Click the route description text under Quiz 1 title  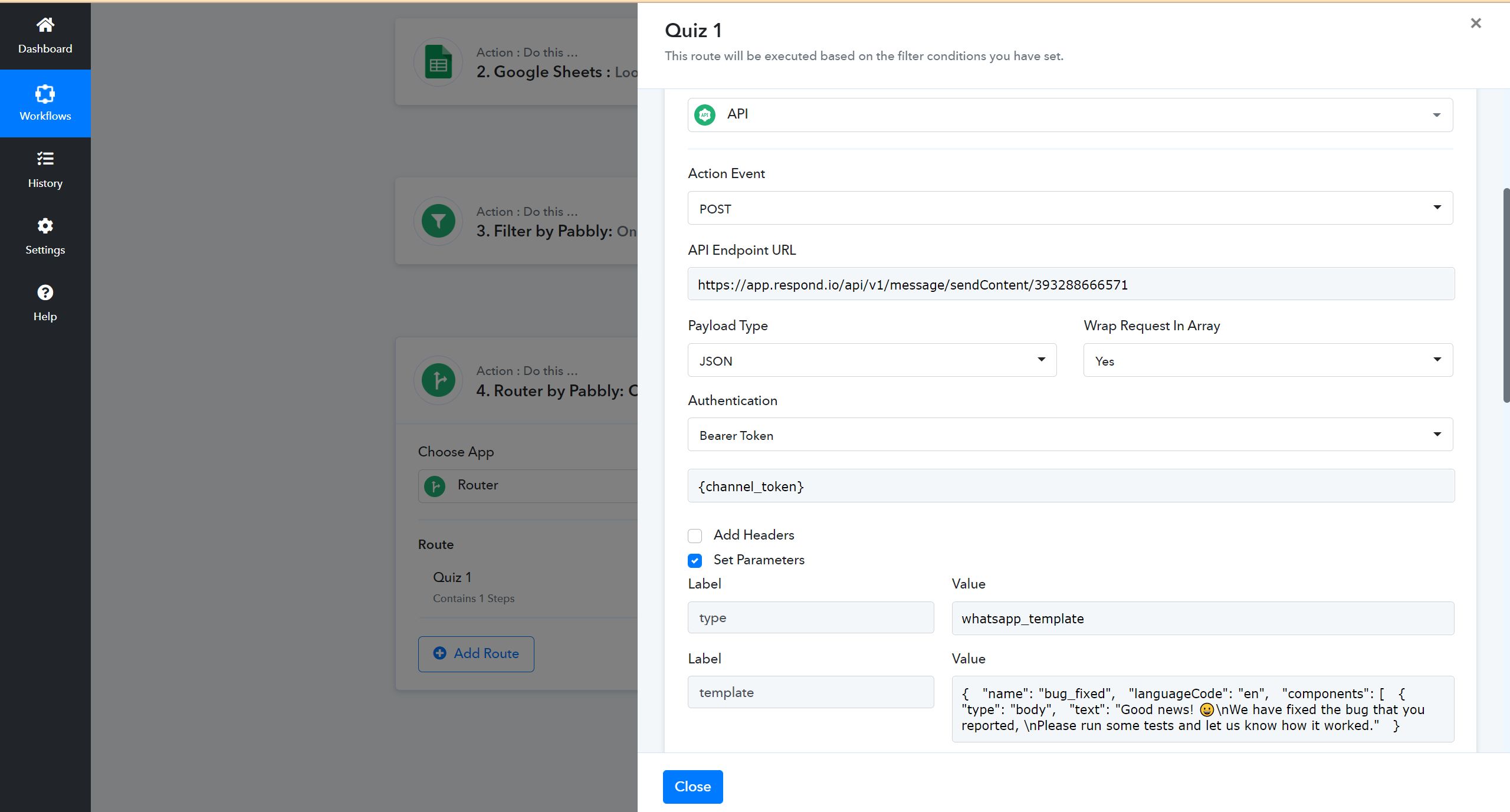(x=864, y=56)
